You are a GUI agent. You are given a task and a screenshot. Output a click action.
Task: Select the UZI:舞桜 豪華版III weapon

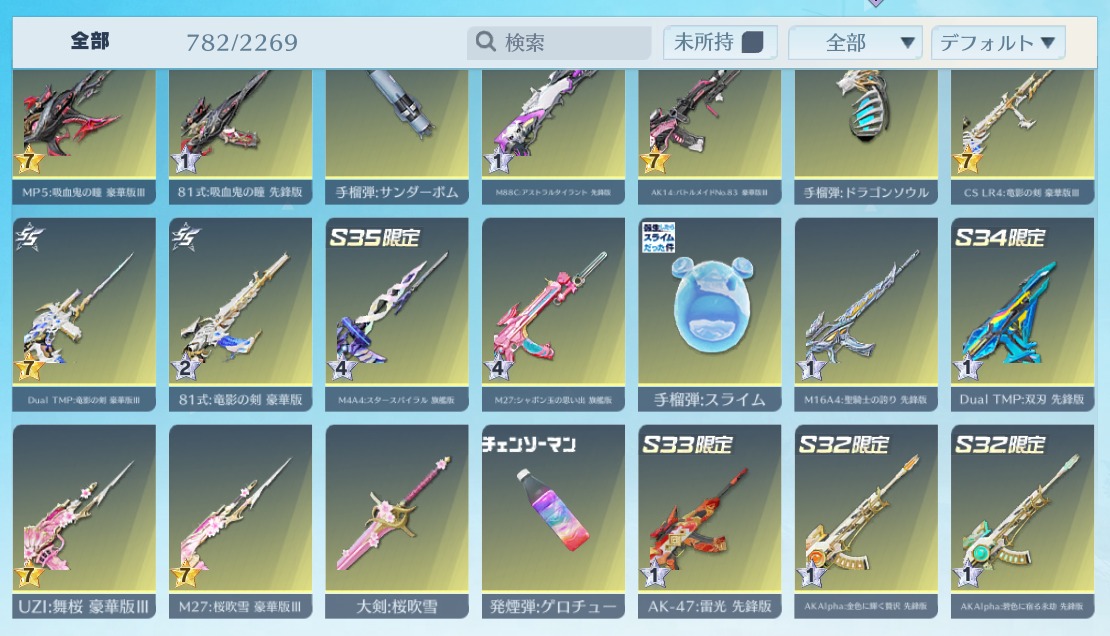coord(84,522)
